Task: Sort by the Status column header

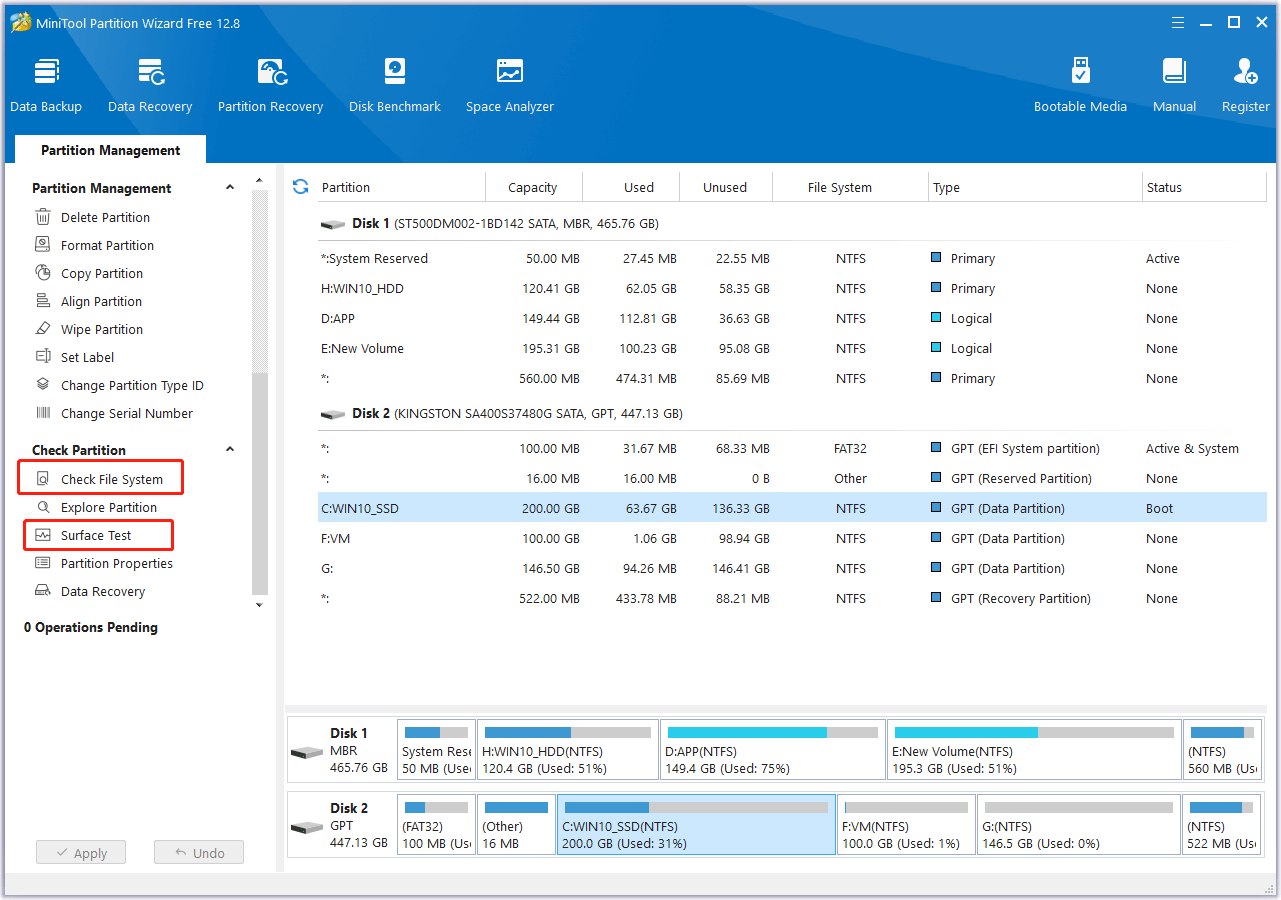Action: coord(1205,187)
